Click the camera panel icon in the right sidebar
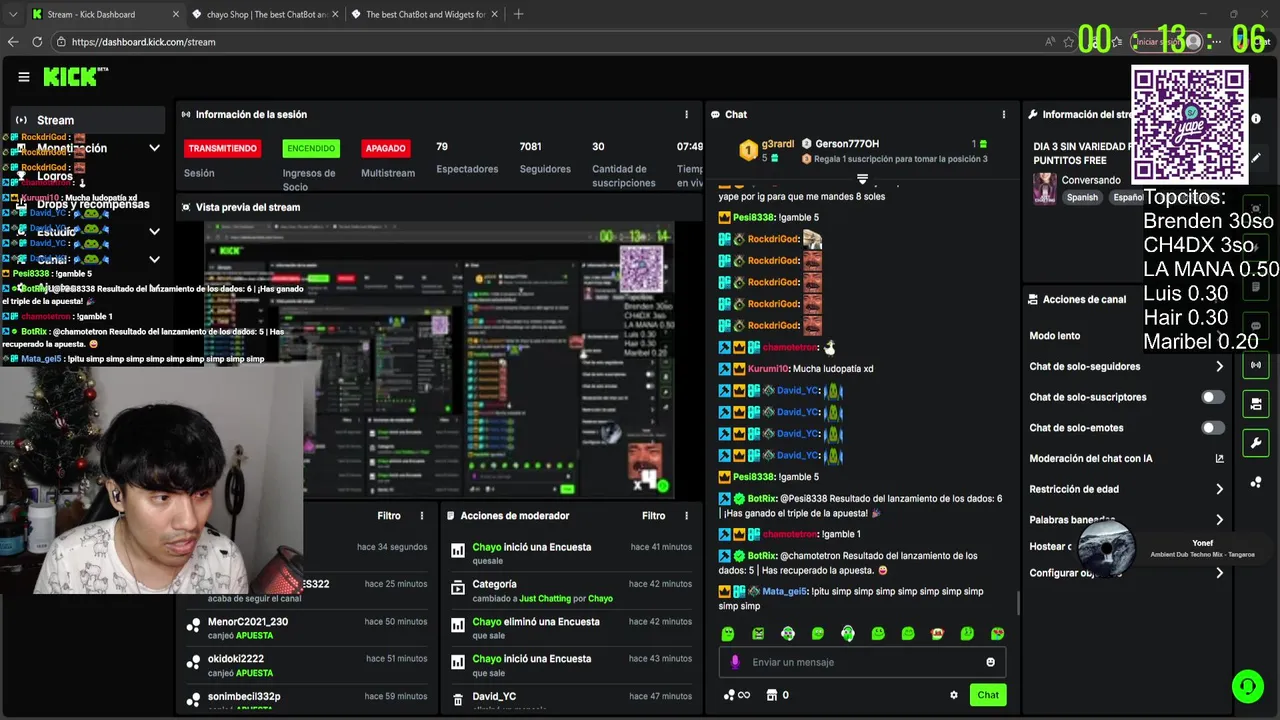Screen dimensions: 1280x720 (x=1256, y=404)
